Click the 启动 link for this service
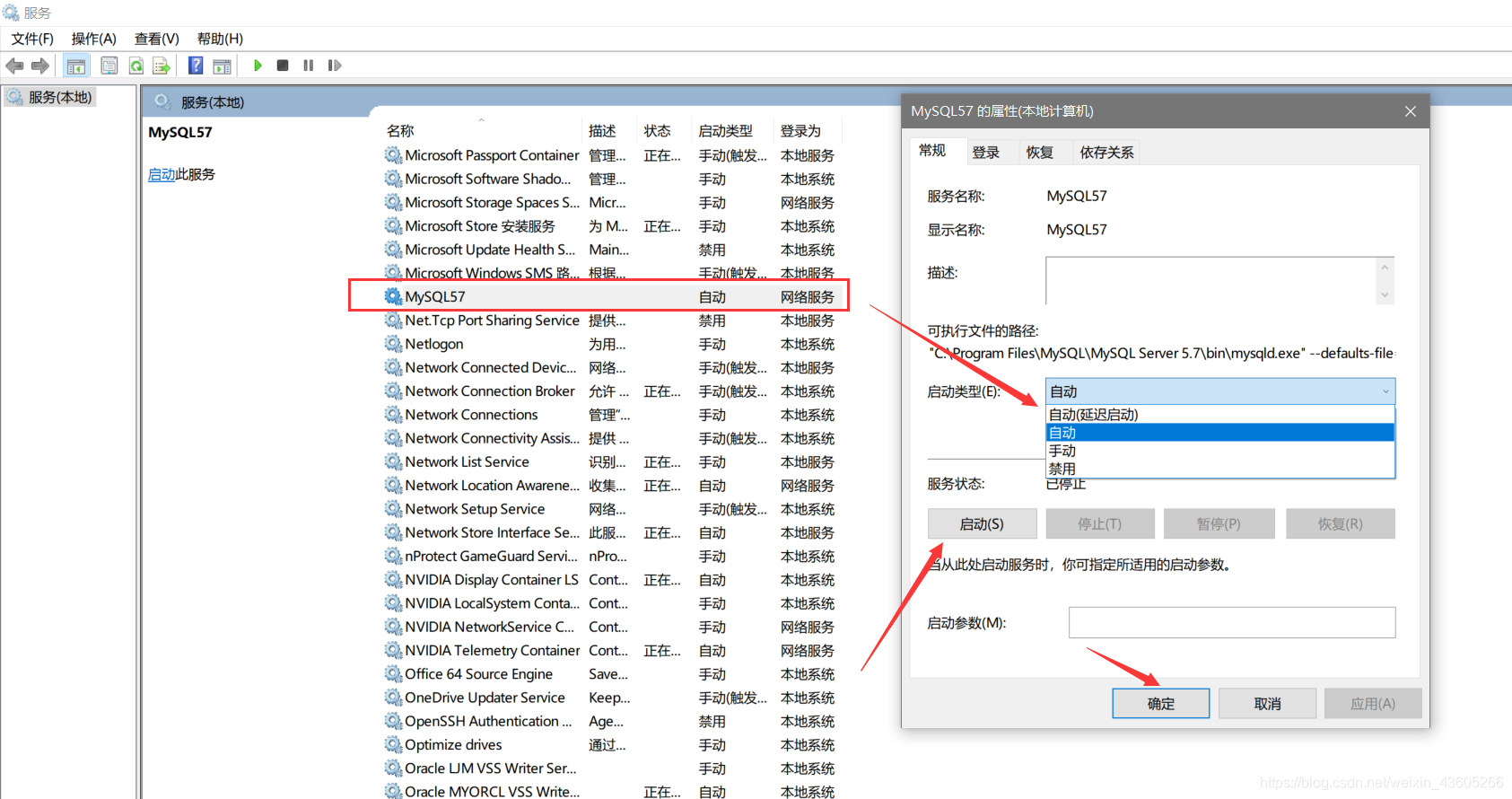 point(162,174)
